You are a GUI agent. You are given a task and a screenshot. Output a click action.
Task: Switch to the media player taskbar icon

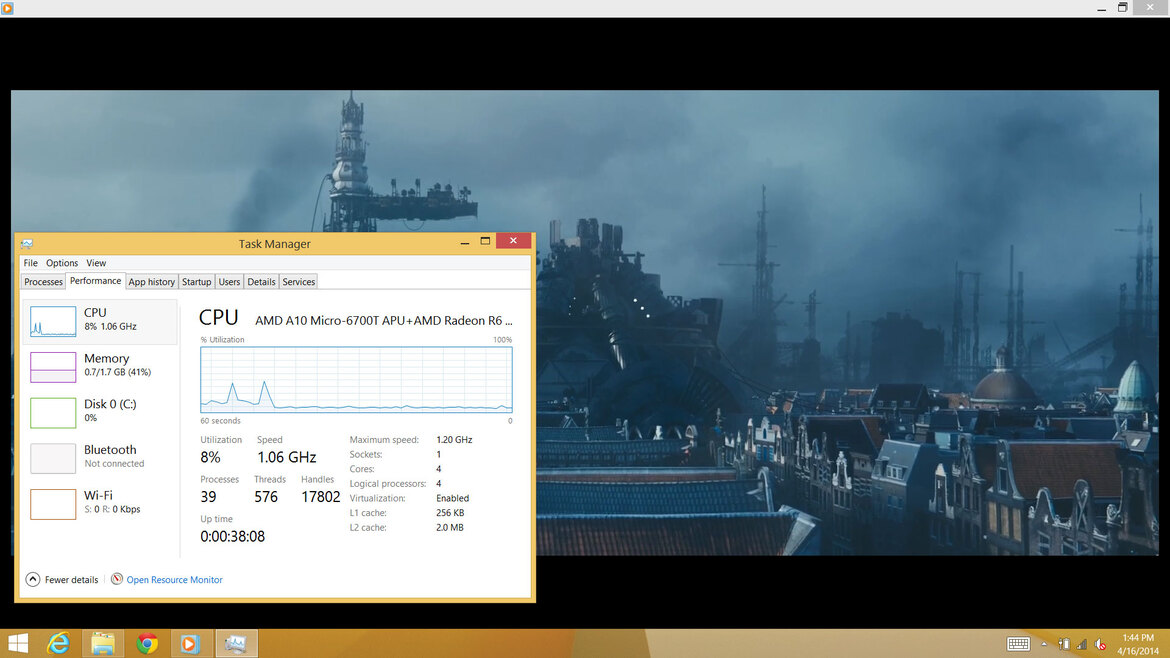(x=190, y=643)
